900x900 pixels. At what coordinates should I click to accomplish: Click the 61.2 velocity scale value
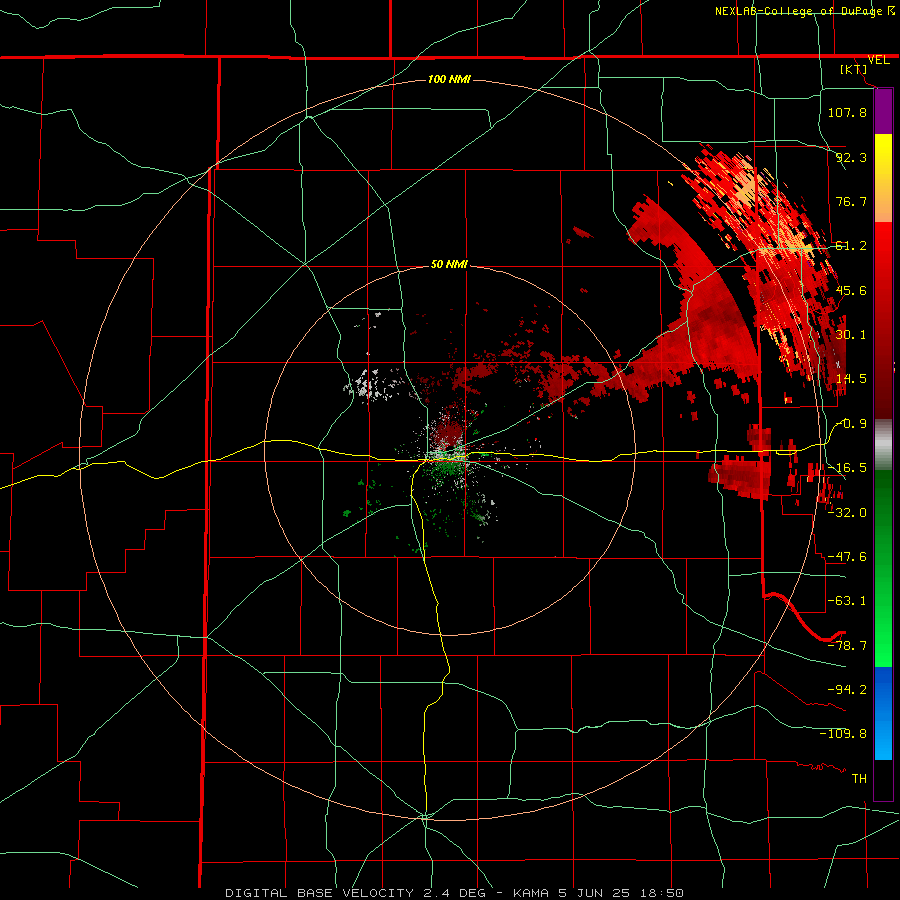[851, 246]
